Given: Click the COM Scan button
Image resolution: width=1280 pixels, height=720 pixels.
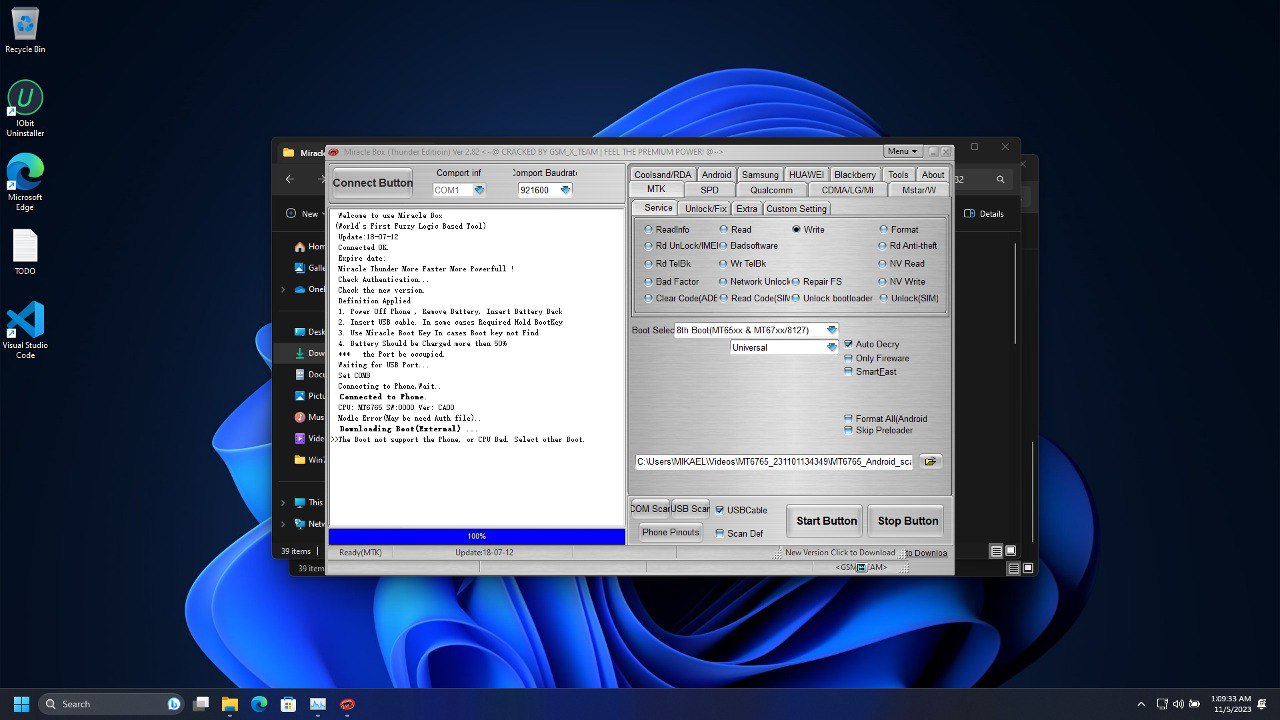Looking at the screenshot, I should coord(650,509).
